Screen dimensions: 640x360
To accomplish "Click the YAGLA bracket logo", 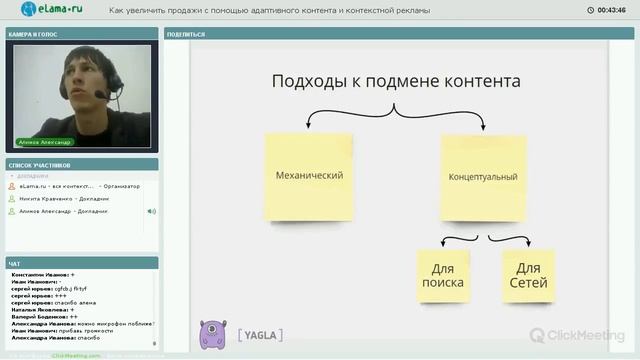I will pyautogui.click(x=260, y=335).
